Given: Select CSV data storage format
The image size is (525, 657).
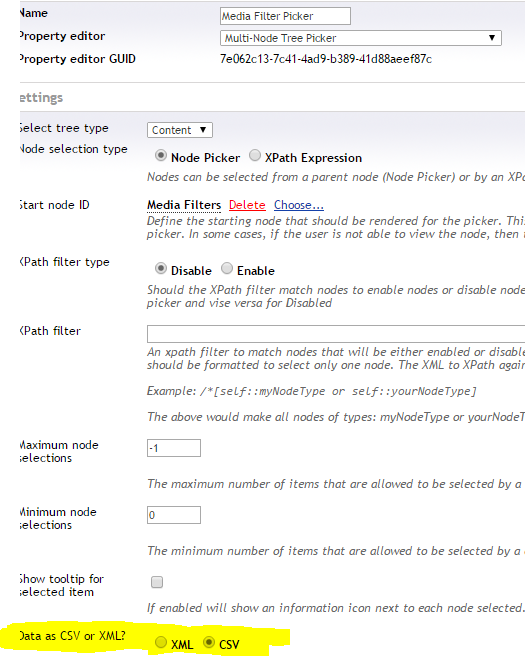Looking at the screenshot, I should click(x=209, y=642).
